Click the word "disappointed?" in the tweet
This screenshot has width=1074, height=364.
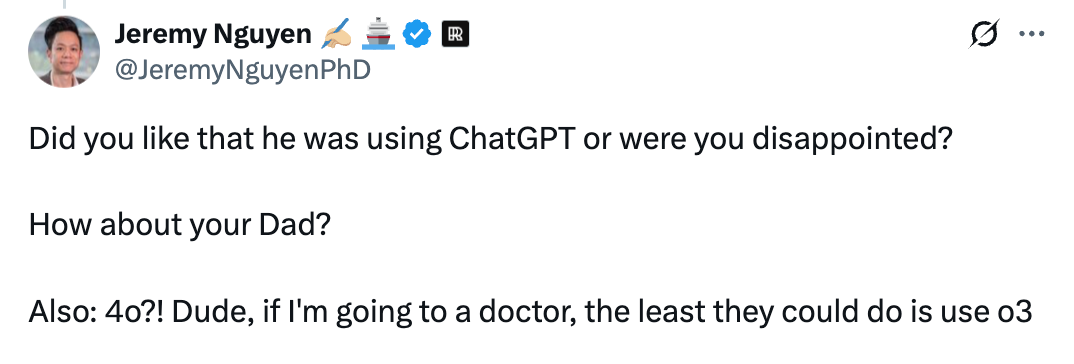(x=853, y=141)
